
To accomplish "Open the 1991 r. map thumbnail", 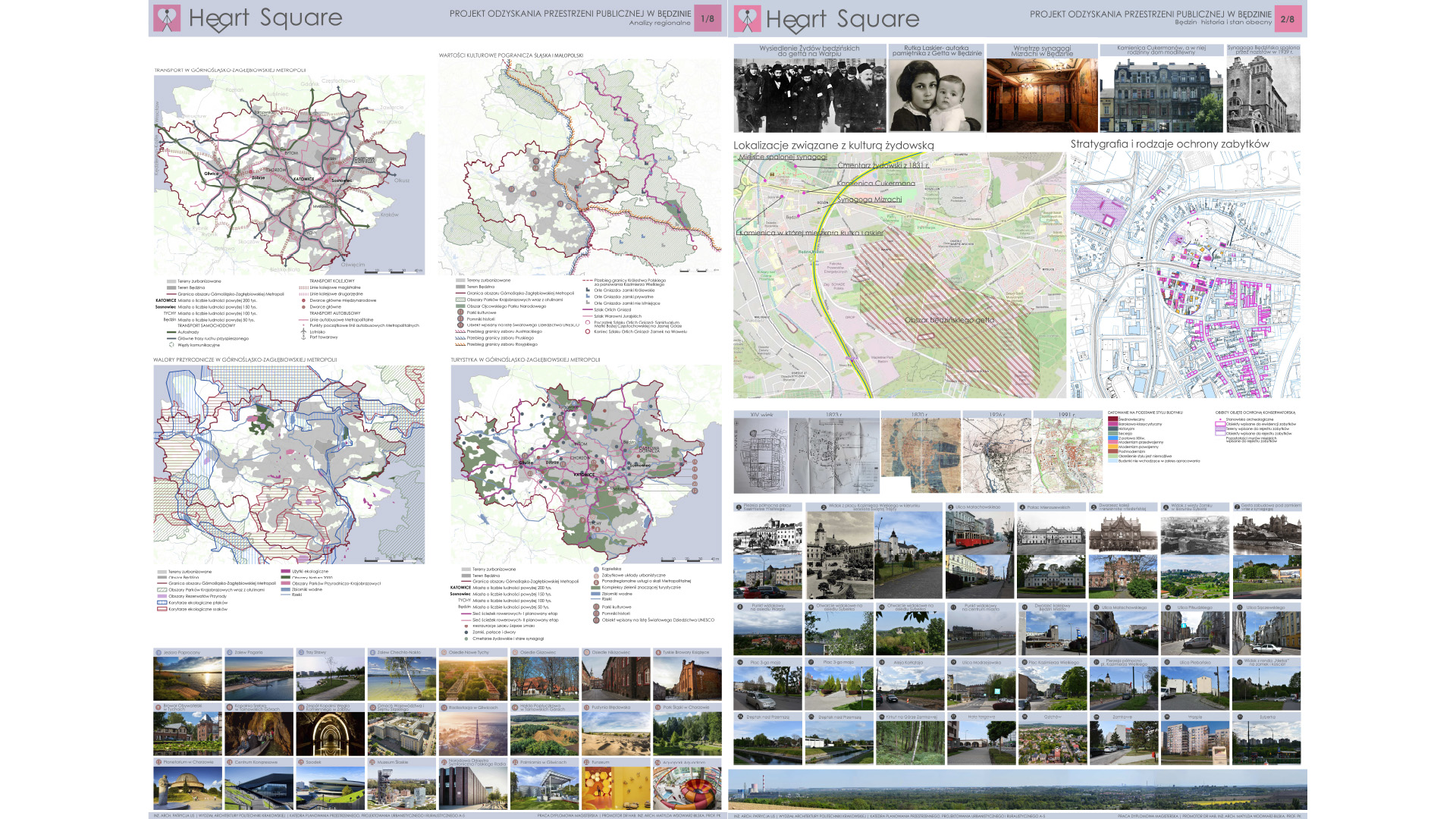I will (x=1067, y=457).
